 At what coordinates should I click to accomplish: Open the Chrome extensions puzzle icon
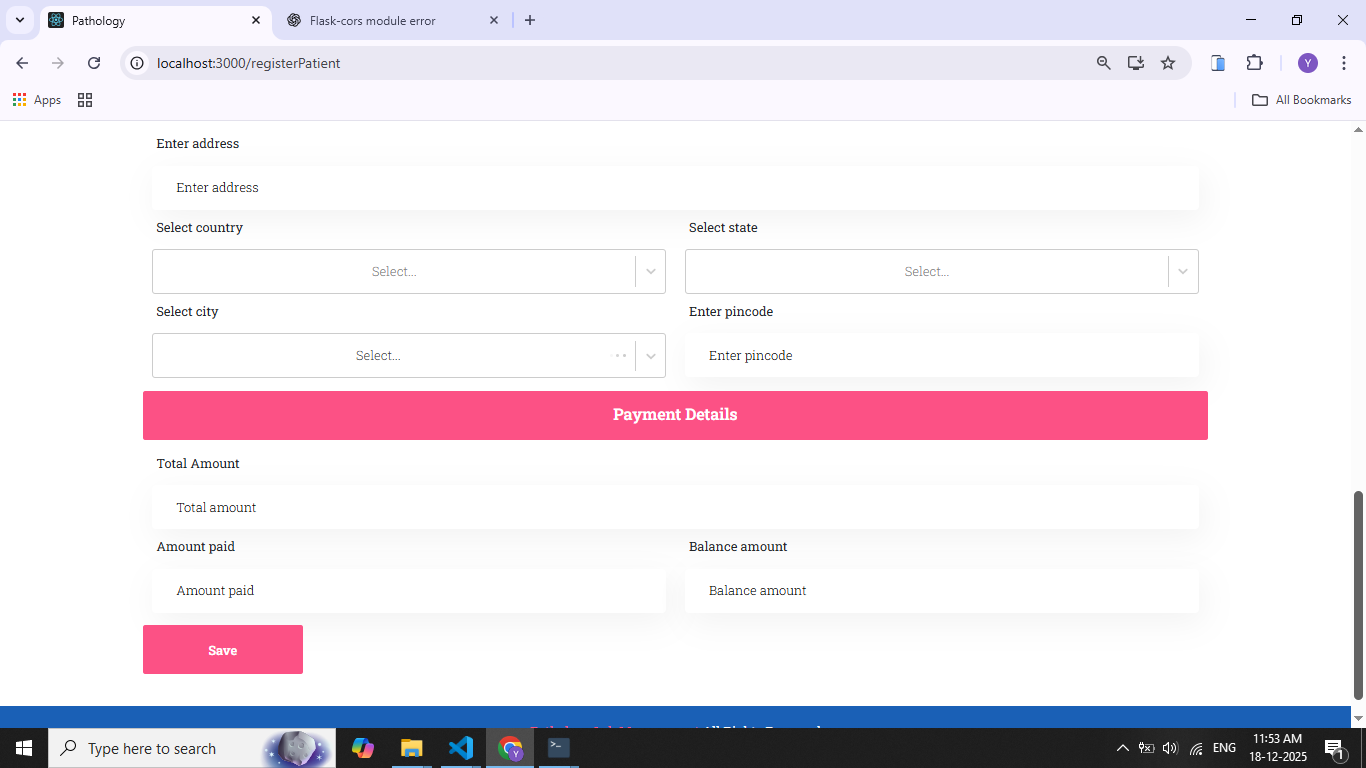[x=1254, y=63]
